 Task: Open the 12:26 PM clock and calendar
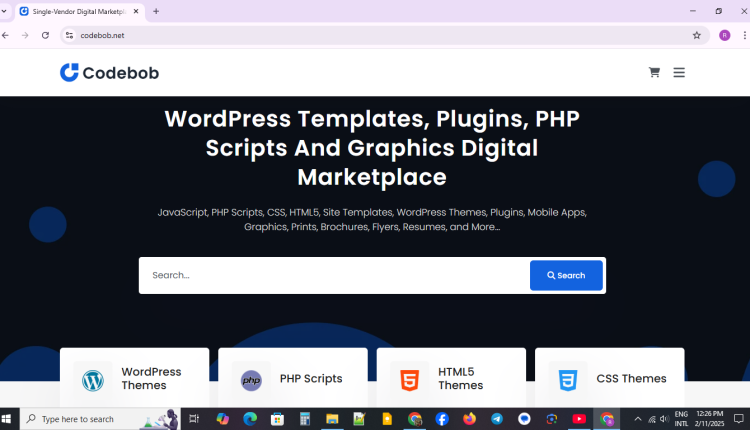[x=709, y=419]
